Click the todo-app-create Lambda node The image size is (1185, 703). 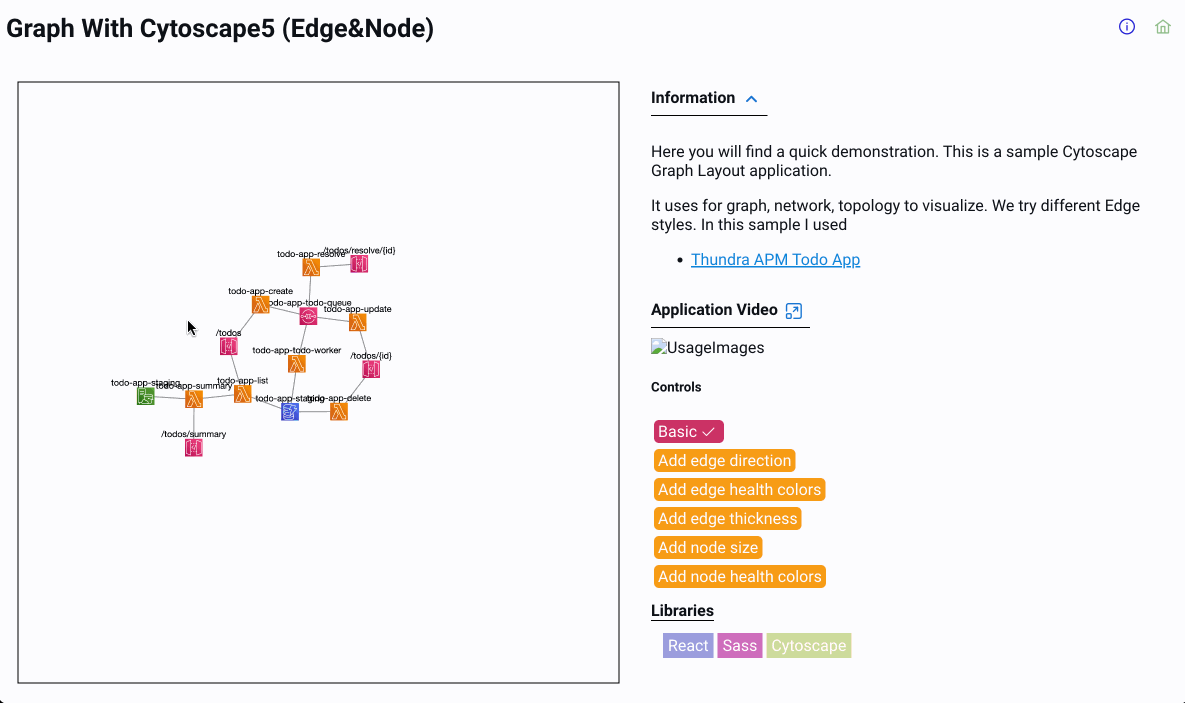(260, 304)
